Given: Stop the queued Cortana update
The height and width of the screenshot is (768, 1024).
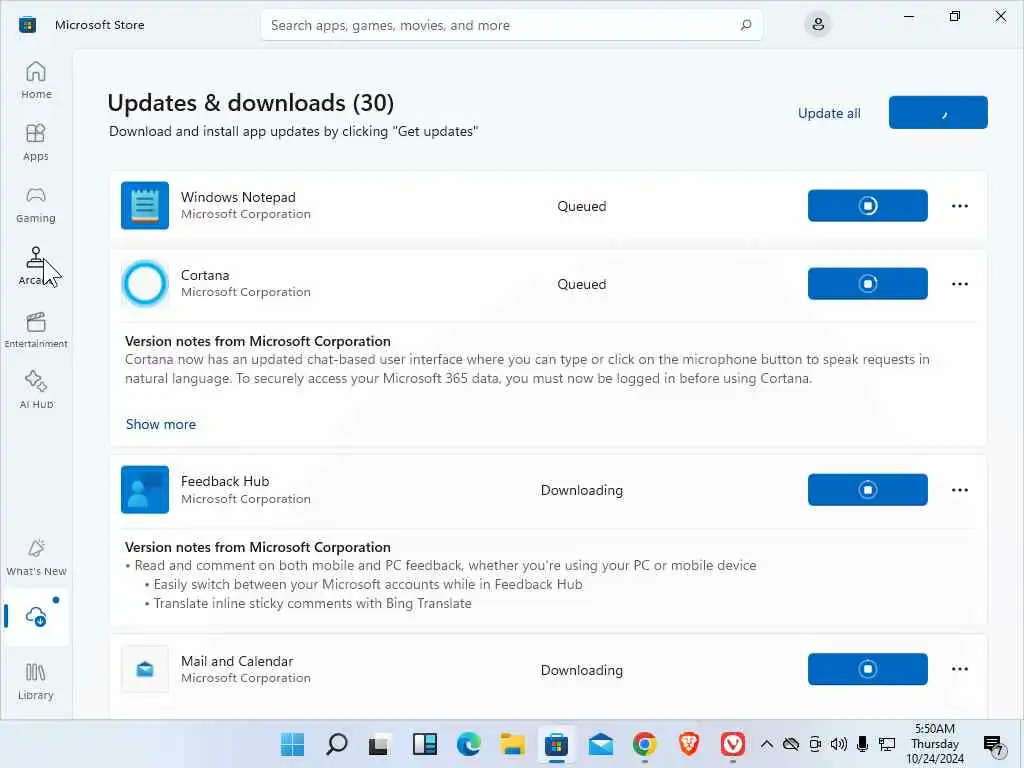Looking at the screenshot, I should click(867, 283).
